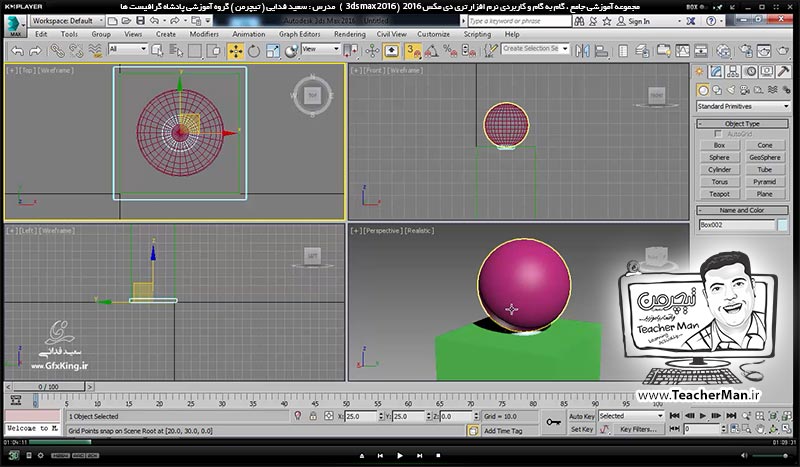
Task: Activate the Select and Scale tool
Action: (272, 51)
